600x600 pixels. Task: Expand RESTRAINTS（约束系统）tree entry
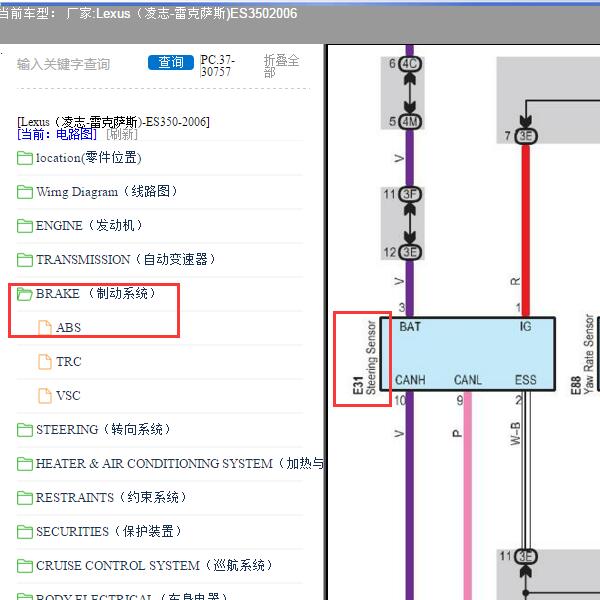[111, 497]
